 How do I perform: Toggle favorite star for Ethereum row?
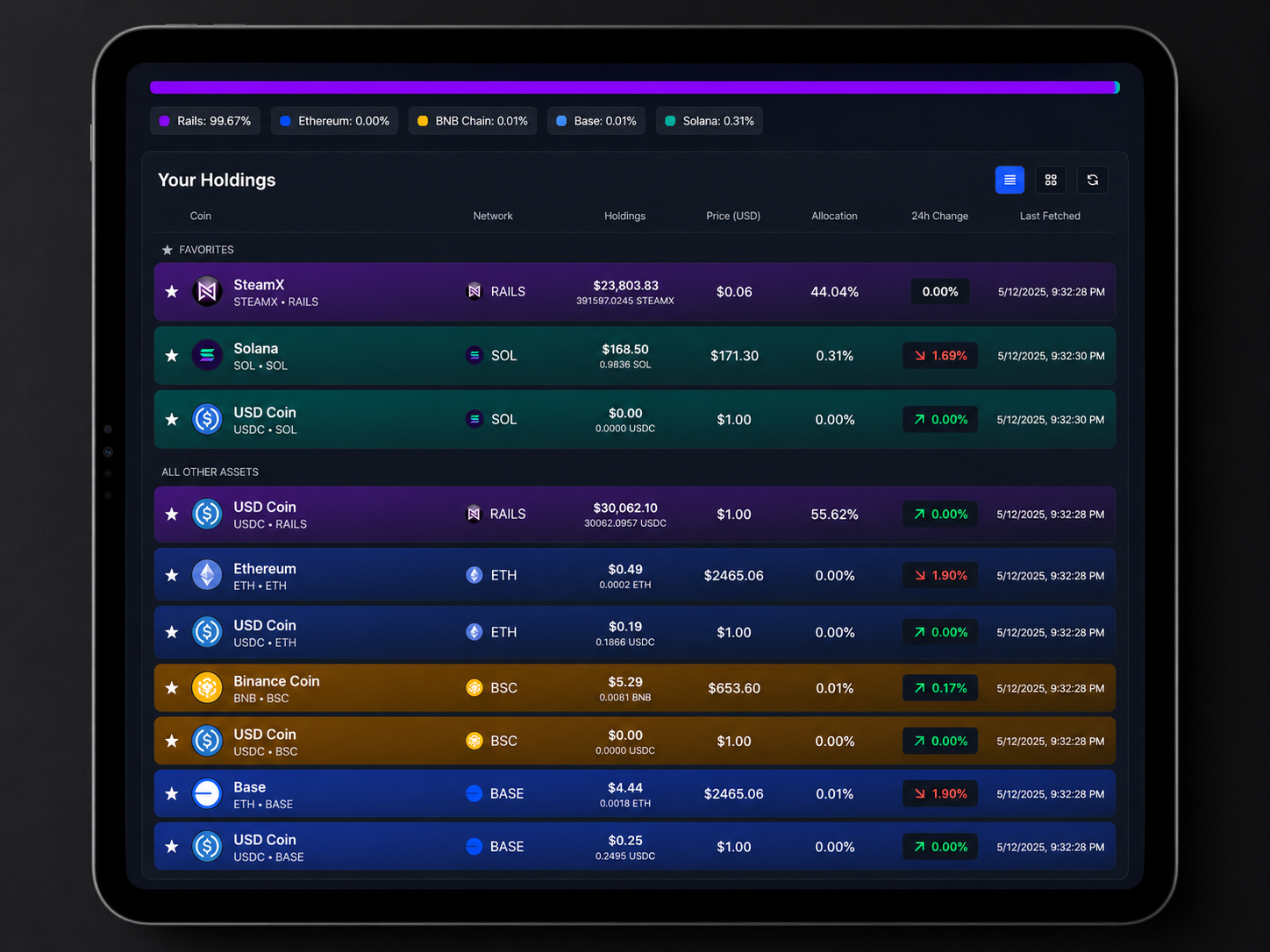coord(172,575)
